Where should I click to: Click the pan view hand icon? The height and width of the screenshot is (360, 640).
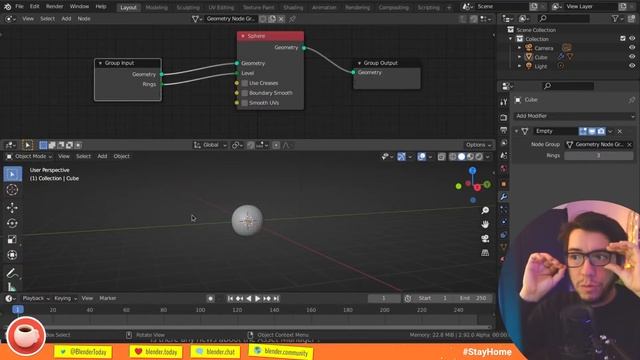(x=485, y=224)
